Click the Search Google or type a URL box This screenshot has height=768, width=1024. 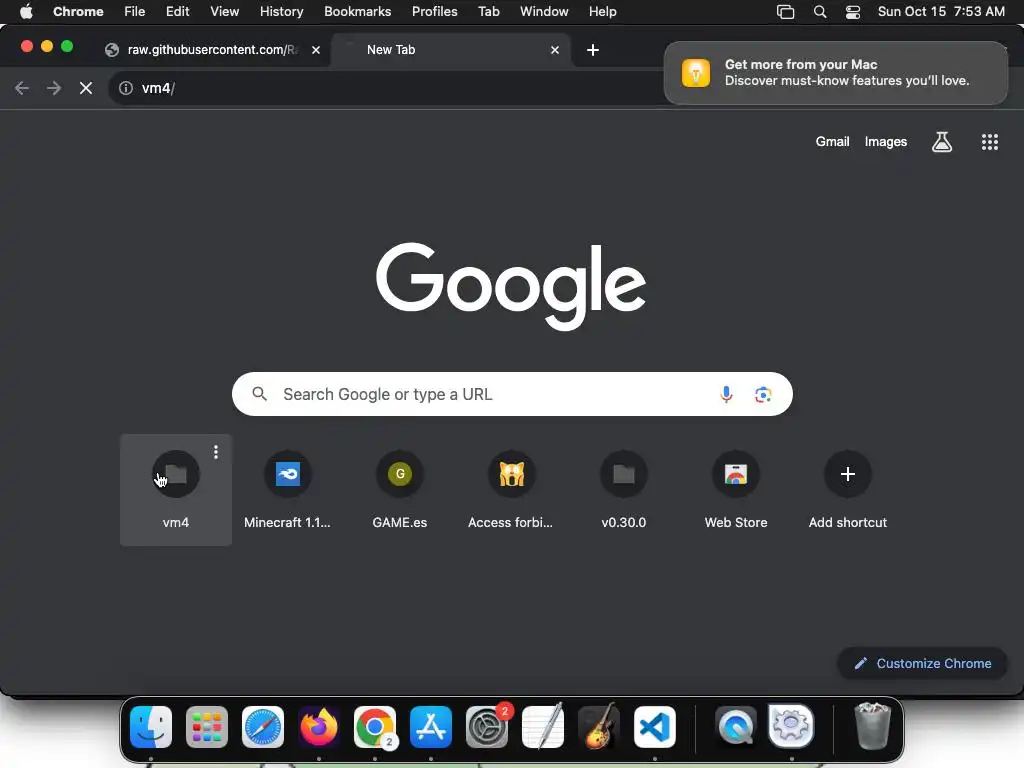point(512,394)
